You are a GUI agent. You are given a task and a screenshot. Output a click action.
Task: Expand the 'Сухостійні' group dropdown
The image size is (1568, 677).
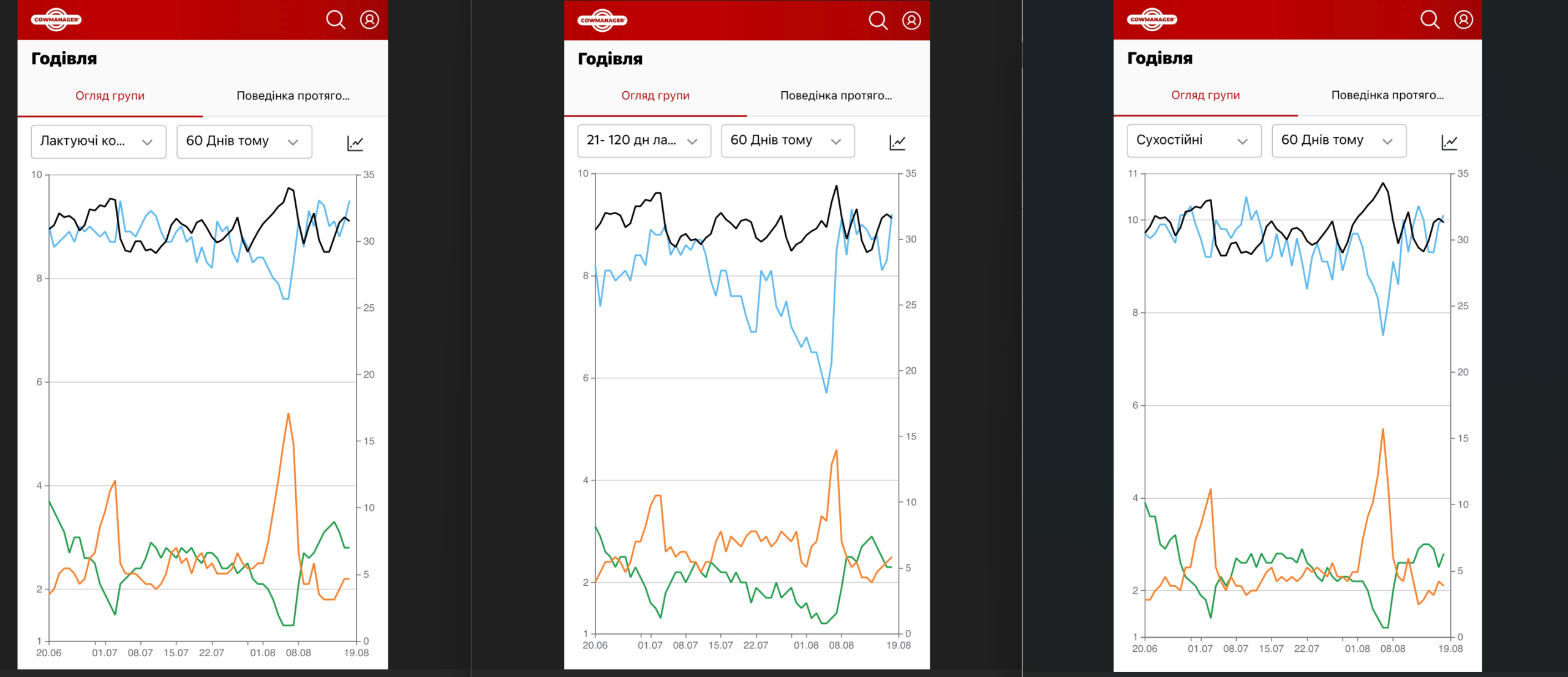tap(1194, 141)
